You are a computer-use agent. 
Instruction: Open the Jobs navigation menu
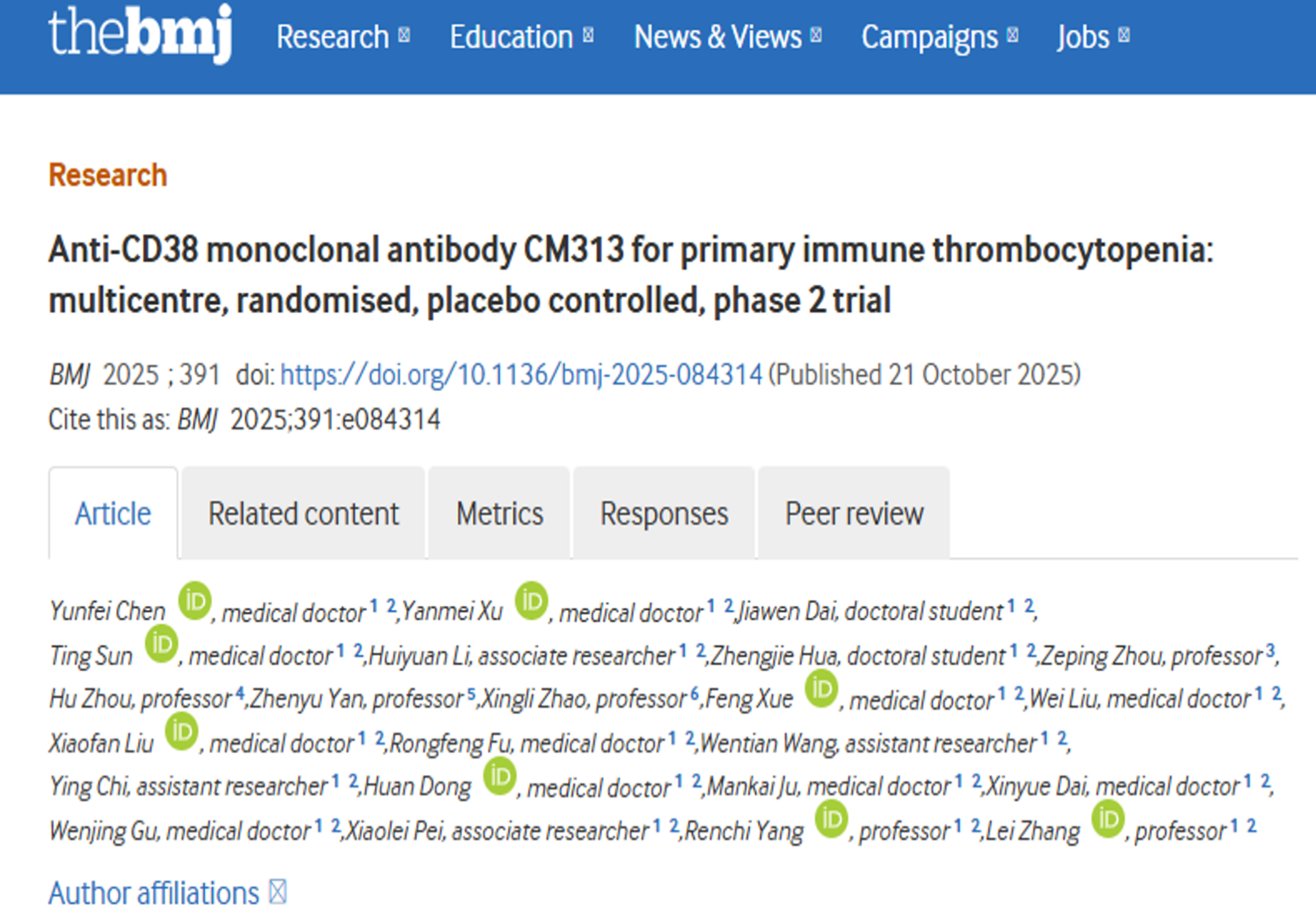click(x=1092, y=37)
